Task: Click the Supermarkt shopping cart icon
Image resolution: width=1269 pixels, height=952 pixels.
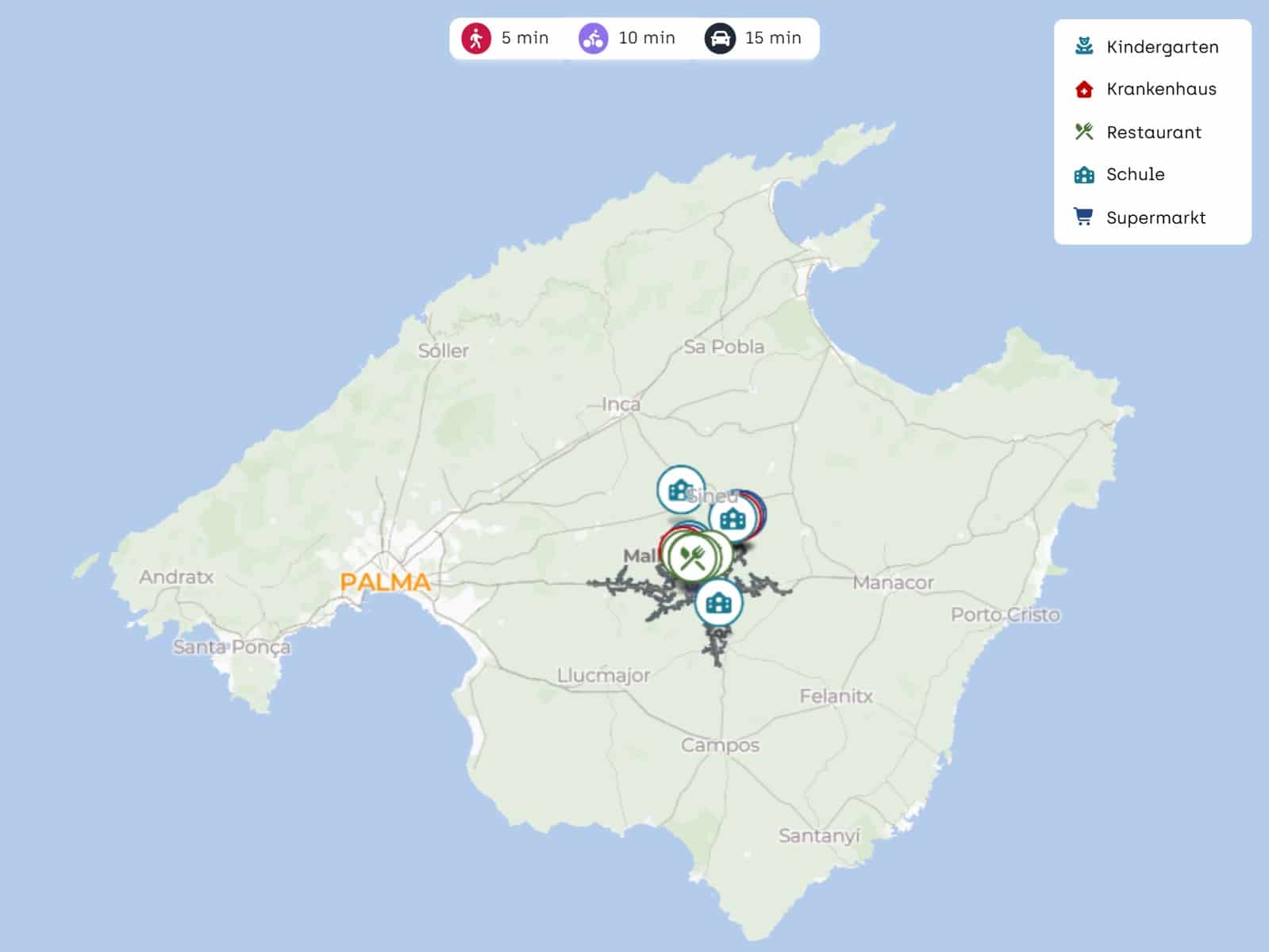Action: 1083,217
